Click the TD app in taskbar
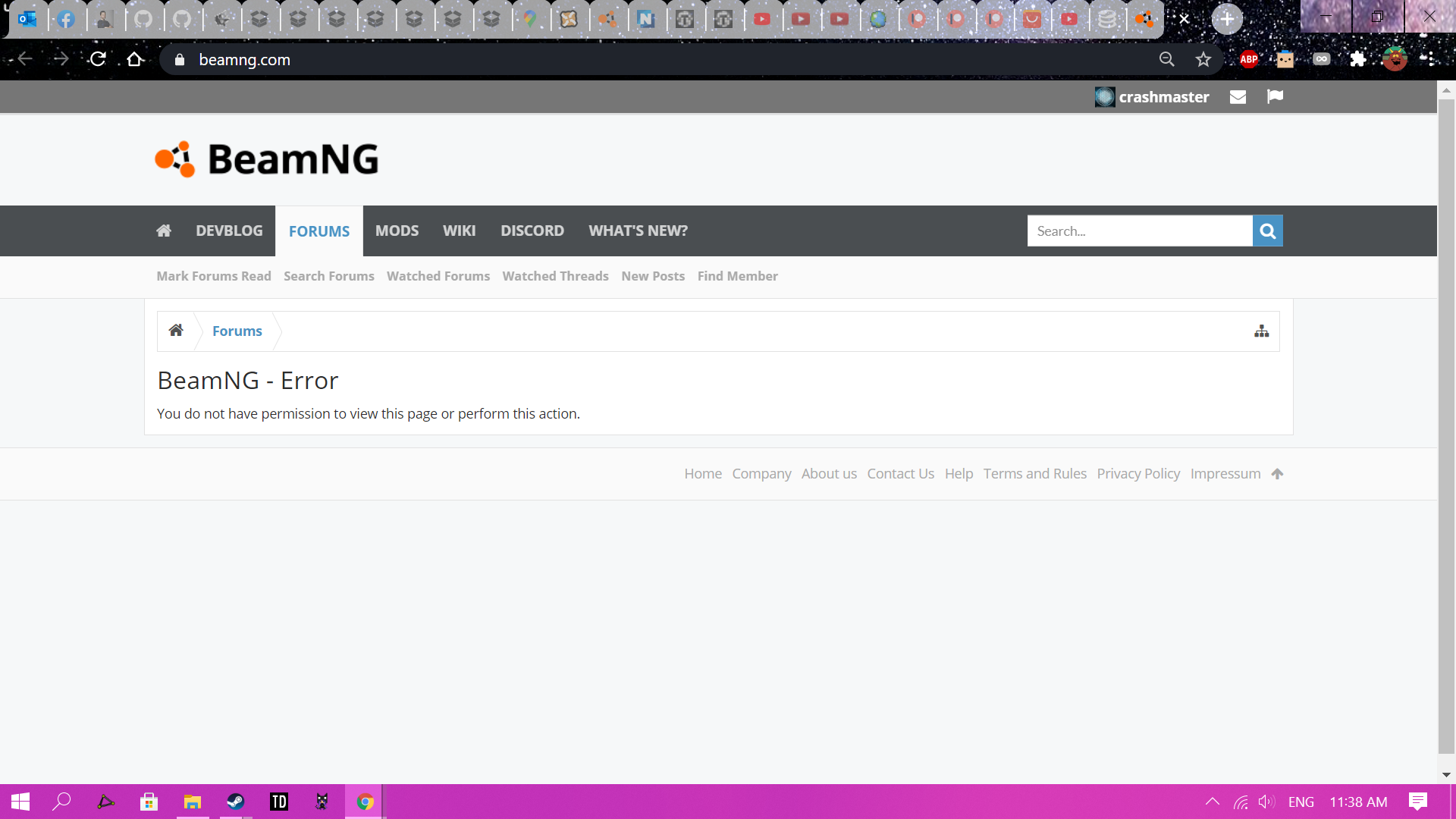1456x819 pixels. pyautogui.click(x=279, y=802)
